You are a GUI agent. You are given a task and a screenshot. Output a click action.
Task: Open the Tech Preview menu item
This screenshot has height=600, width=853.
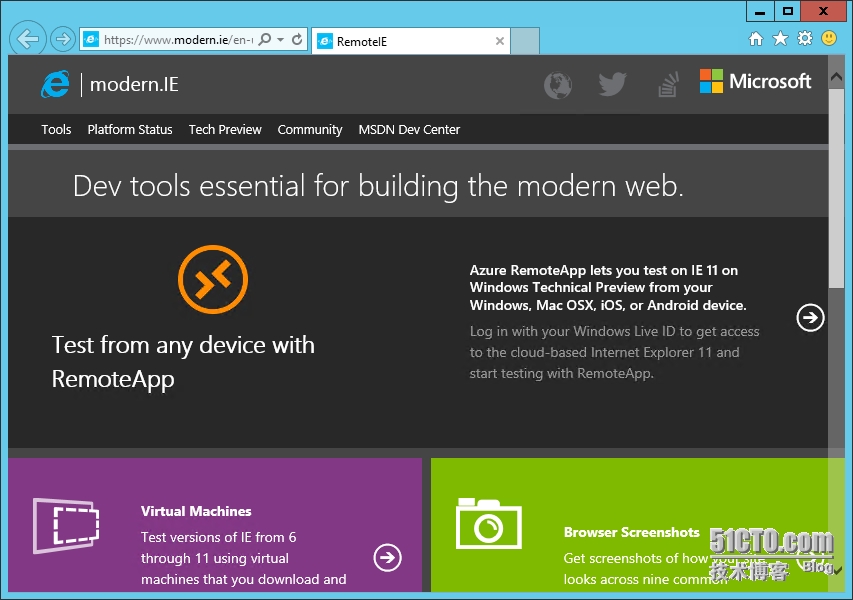click(x=225, y=129)
